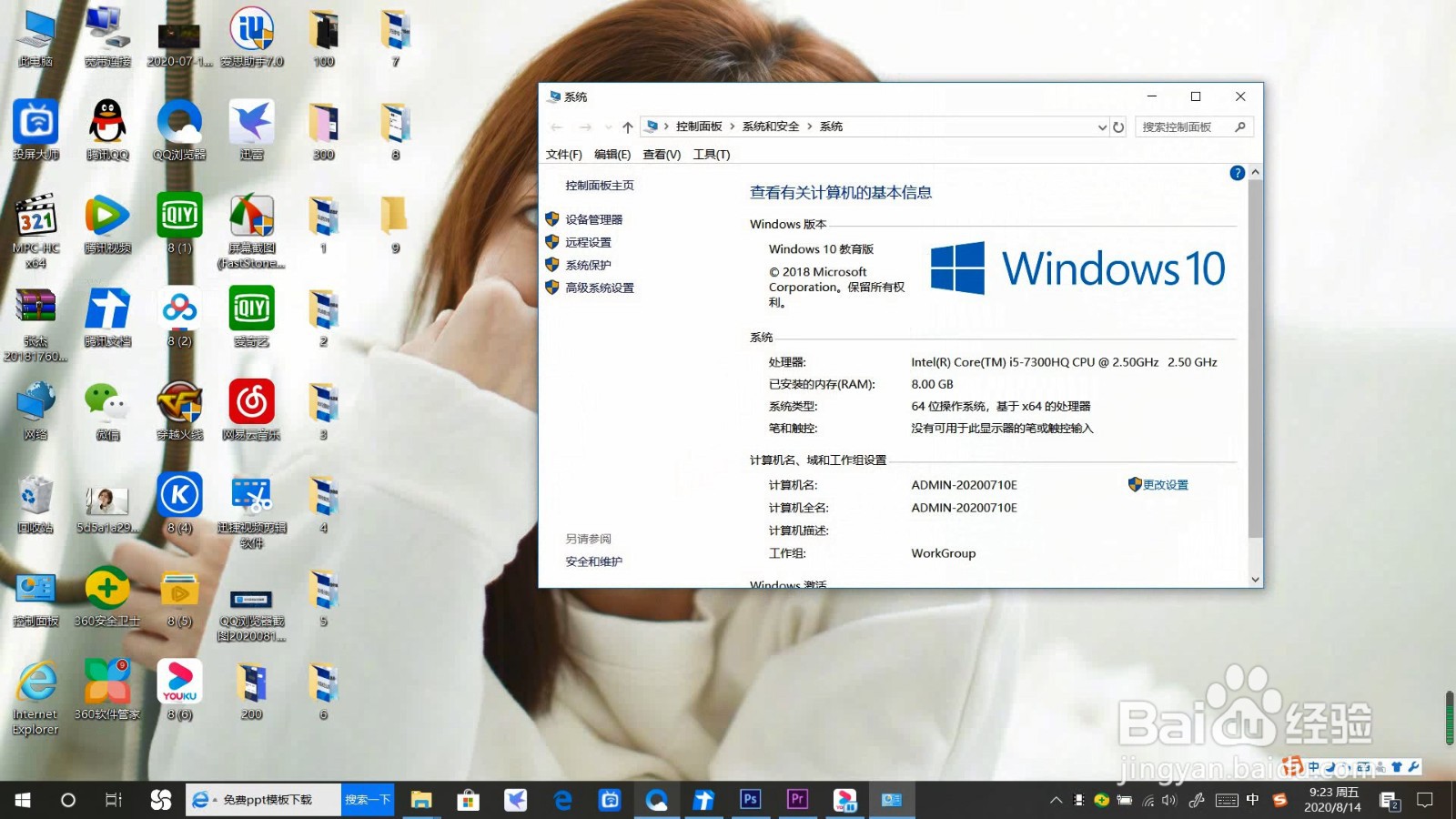Image resolution: width=1456 pixels, height=819 pixels.
Task: Click the back navigation arrow
Action: [558, 126]
